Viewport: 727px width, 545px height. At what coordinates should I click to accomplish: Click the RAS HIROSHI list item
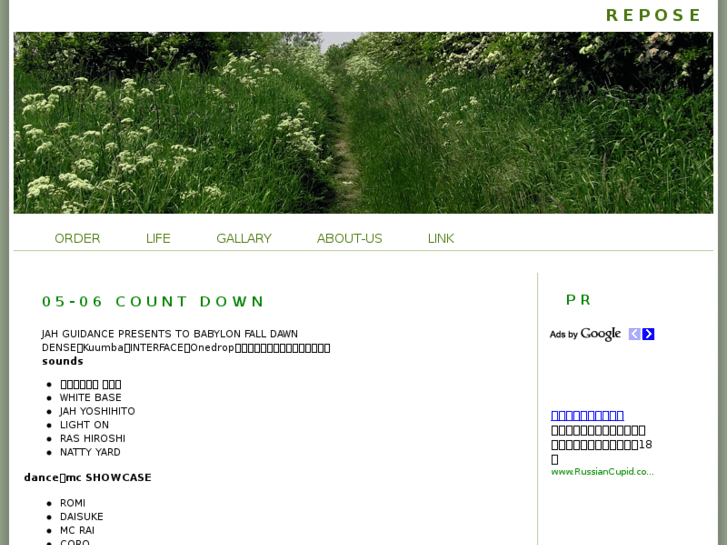tap(93, 438)
